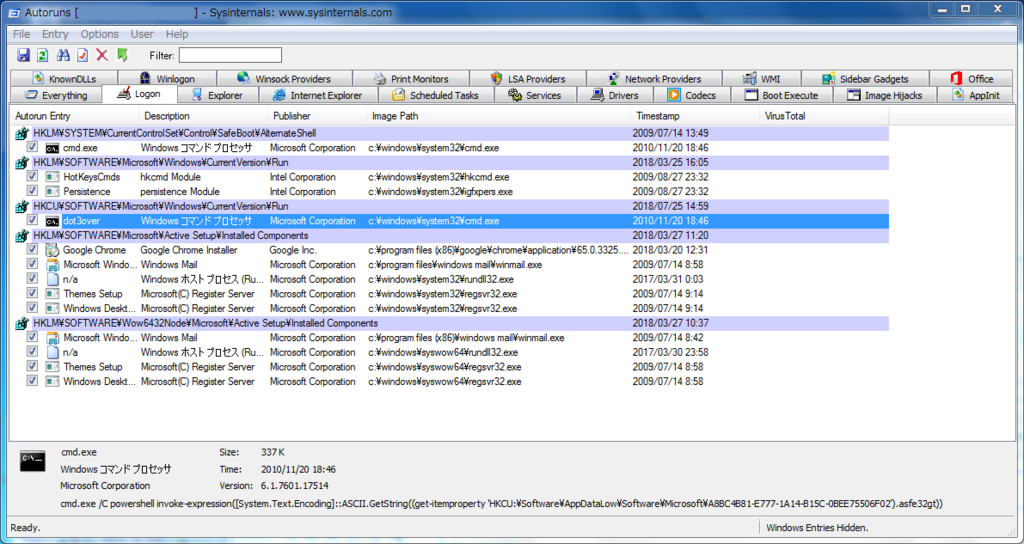Click the Google Chrome installer icon

(x=52, y=250)
